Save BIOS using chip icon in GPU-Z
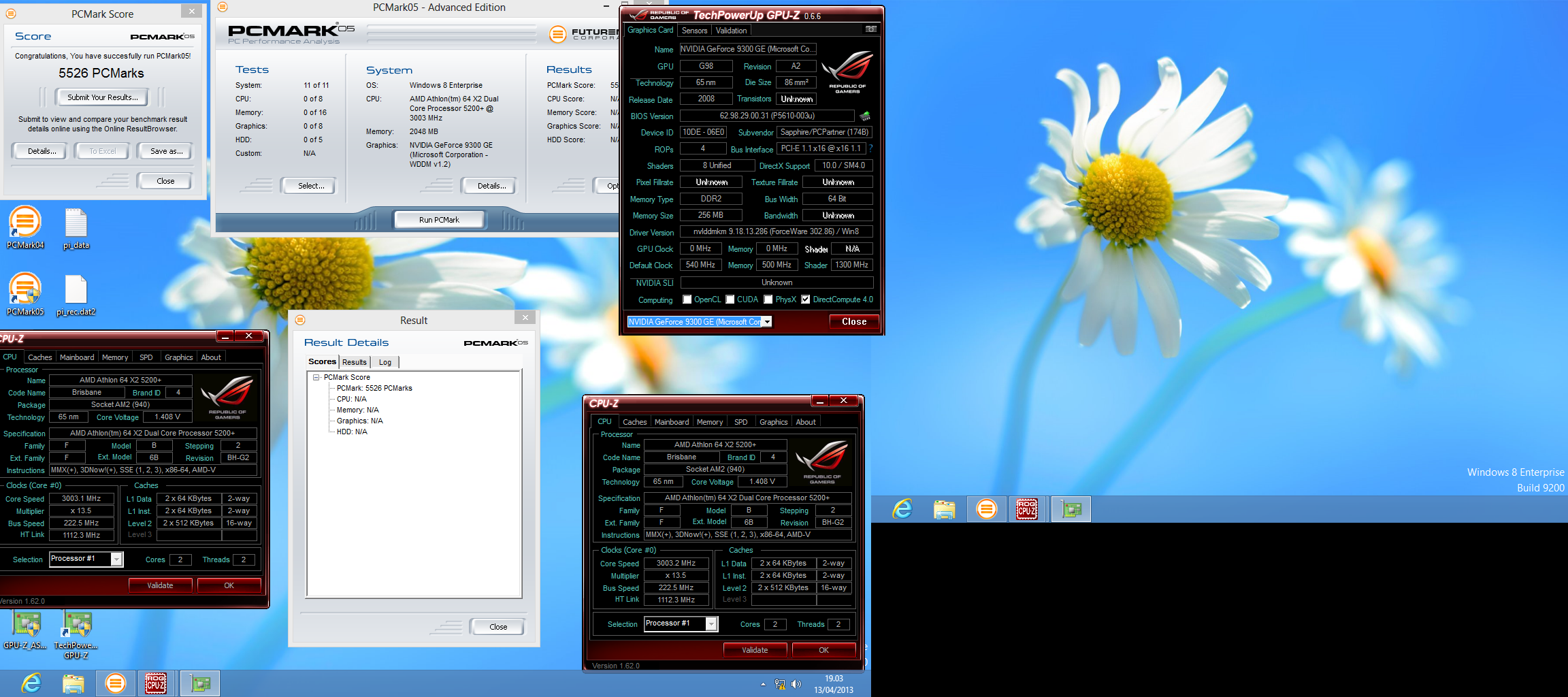Screen dimensions: 1568x697 coord(865,116)
